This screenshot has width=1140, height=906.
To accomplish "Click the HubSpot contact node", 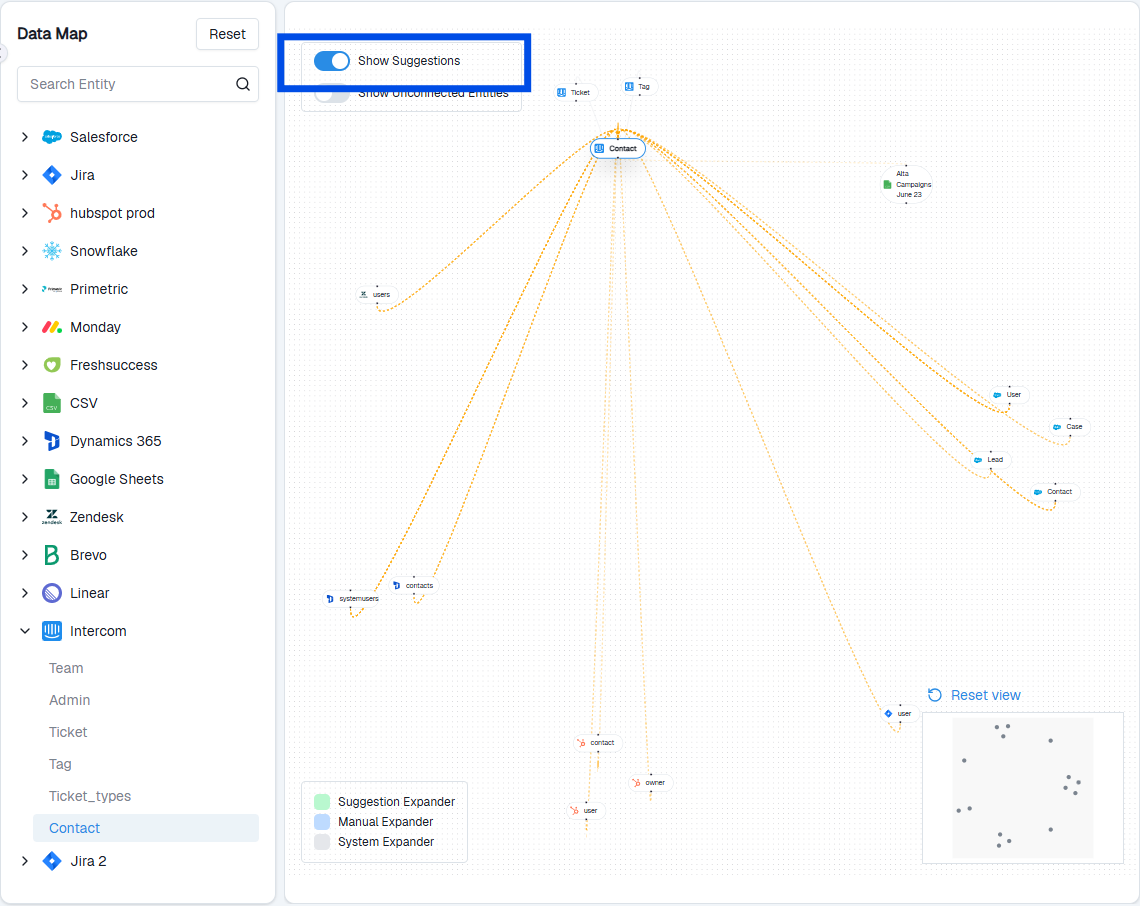I will pyautogui.click(x=597, y=742).
